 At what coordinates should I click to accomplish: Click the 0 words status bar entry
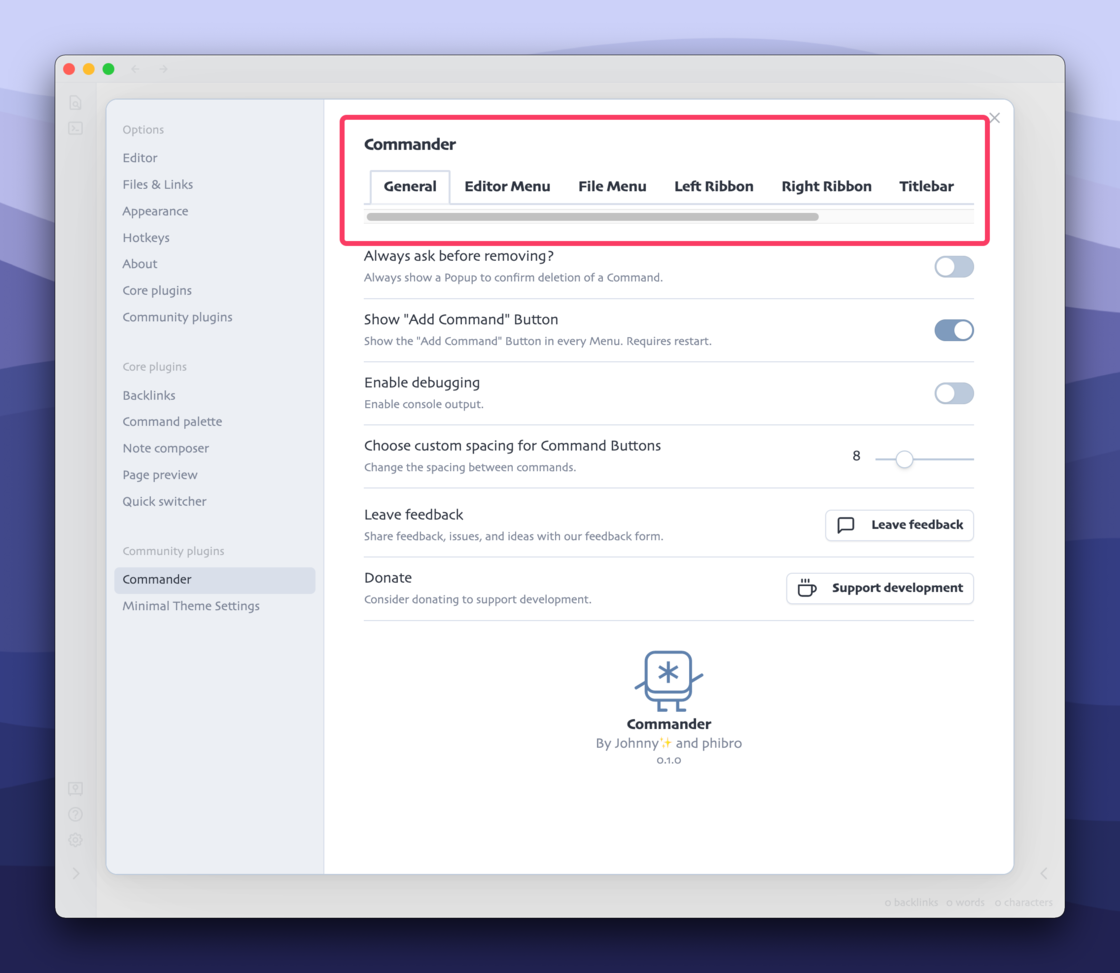[965, 902]
